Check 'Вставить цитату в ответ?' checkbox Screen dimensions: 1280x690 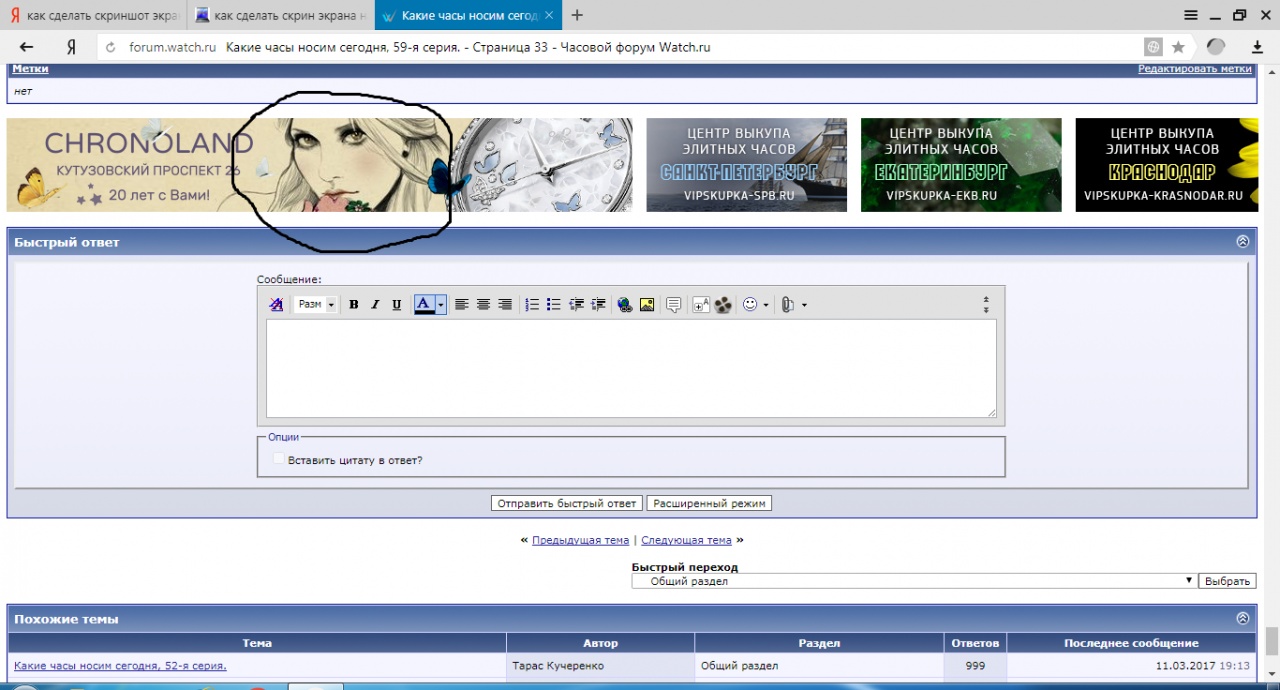[x=279, y=460]
